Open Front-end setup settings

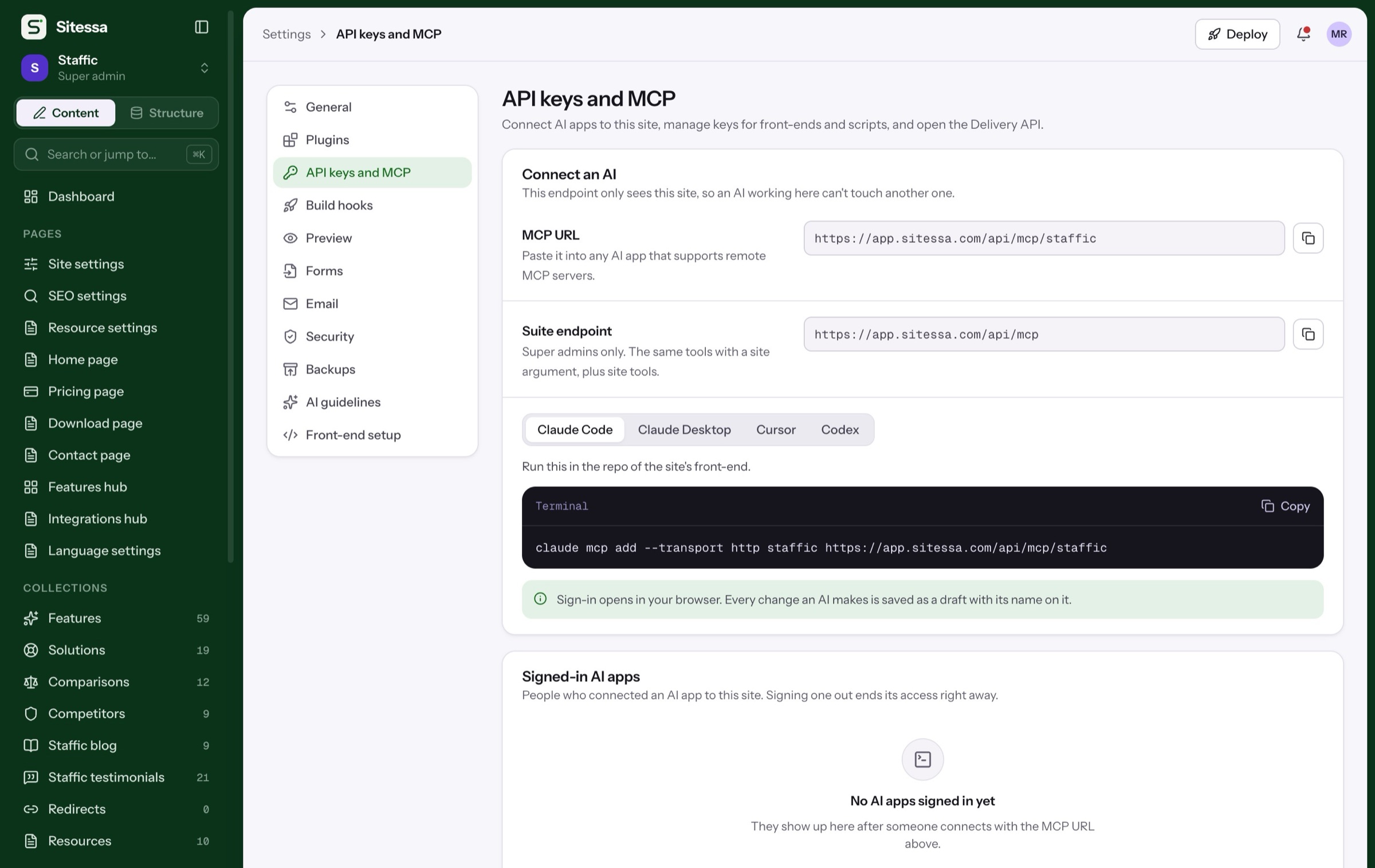point(372,435)
